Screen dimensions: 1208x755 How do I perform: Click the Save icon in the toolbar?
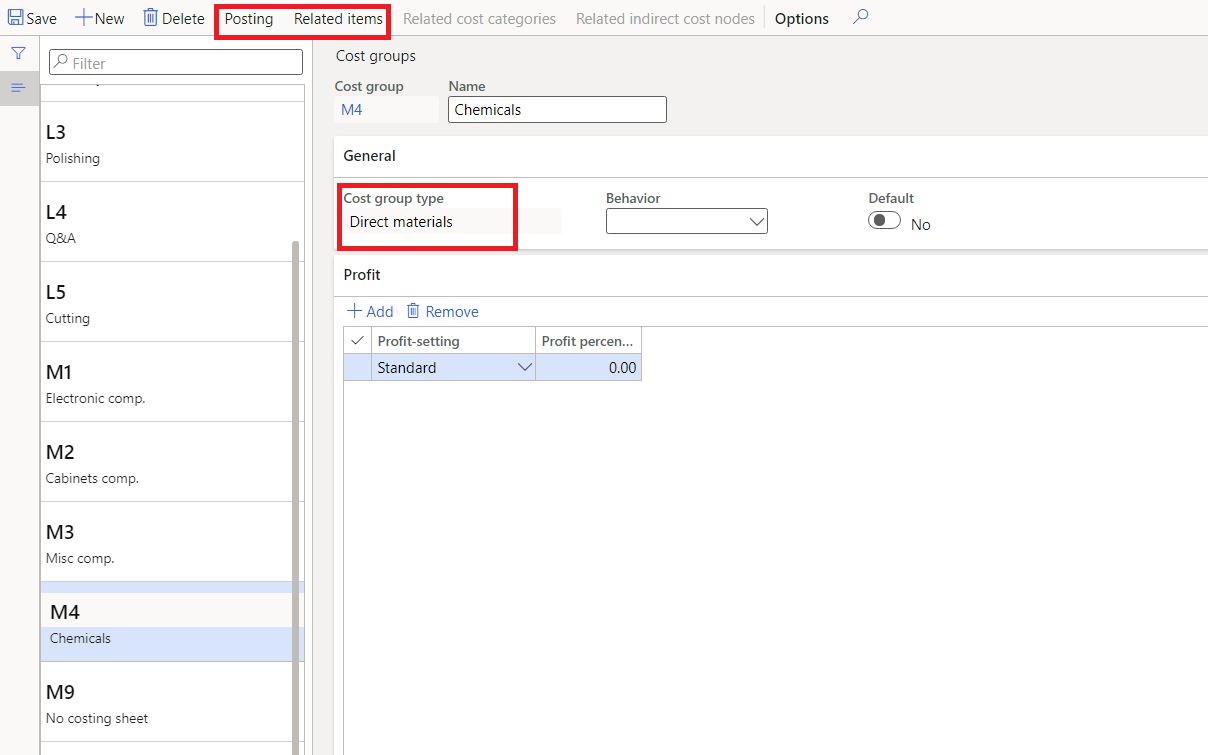click(14, 17)
